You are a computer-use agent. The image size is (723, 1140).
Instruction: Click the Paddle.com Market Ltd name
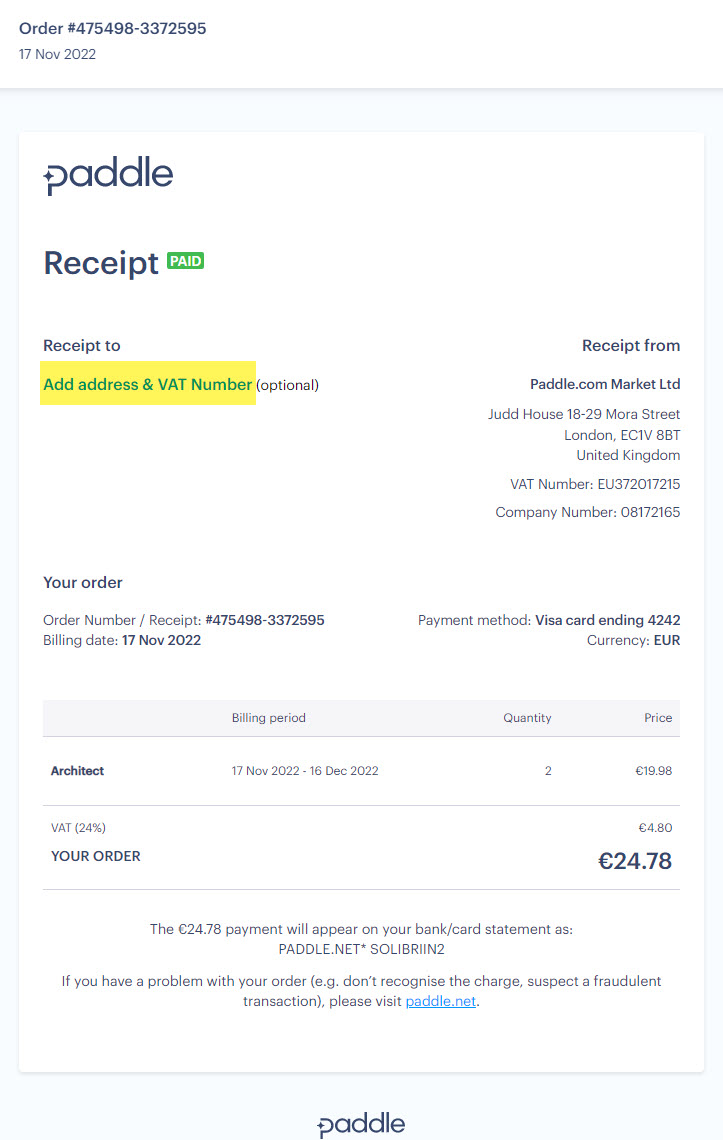point(605,384)
